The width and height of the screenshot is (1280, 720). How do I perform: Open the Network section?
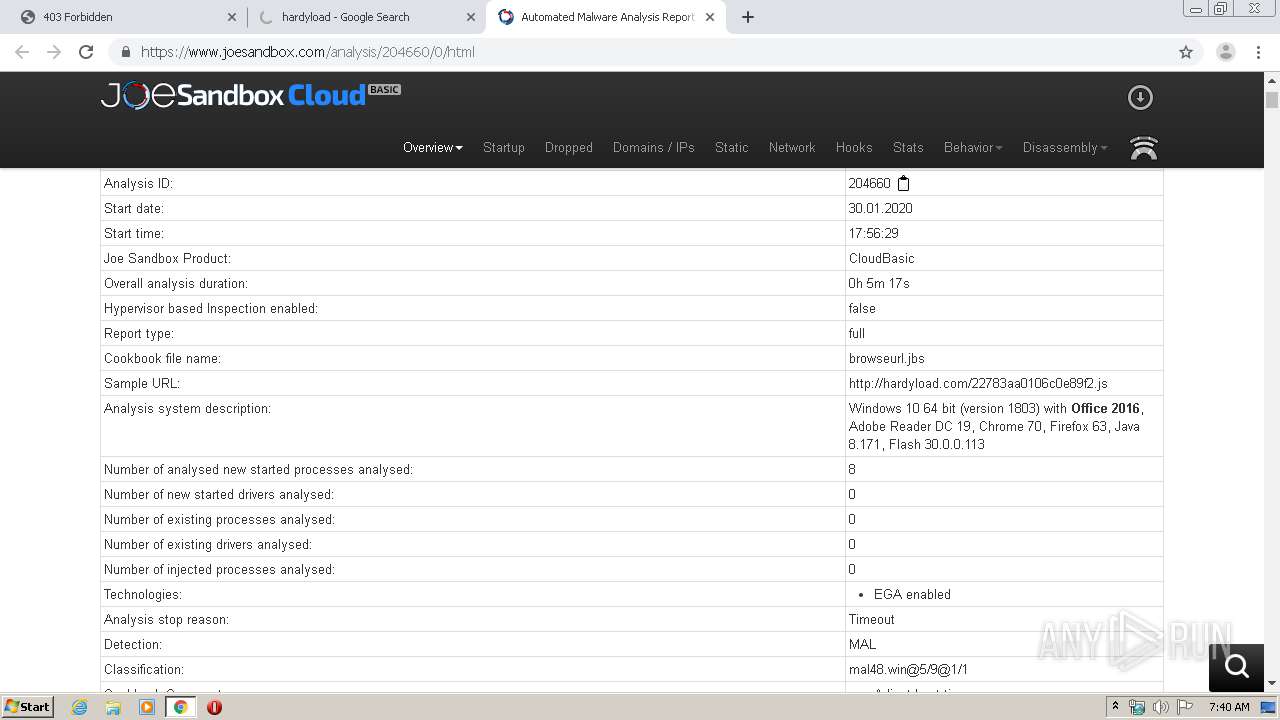pyautogui.click(x=792, y=147)
